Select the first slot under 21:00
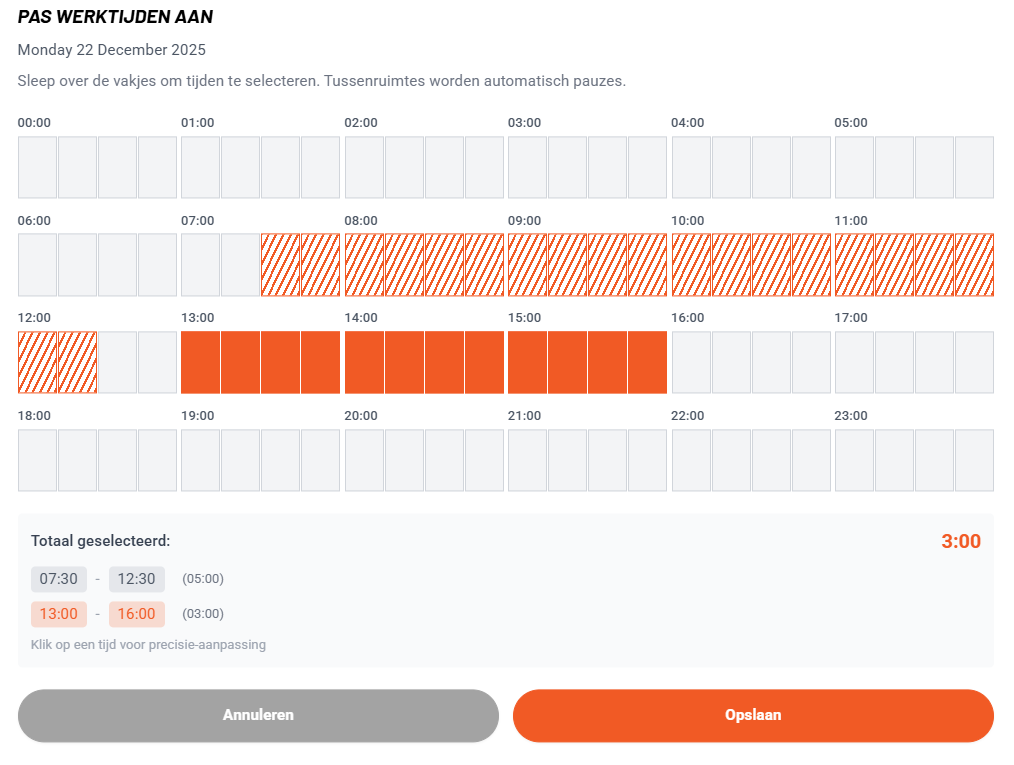Viewport: 1014px width, 765px height. point(527,460)
